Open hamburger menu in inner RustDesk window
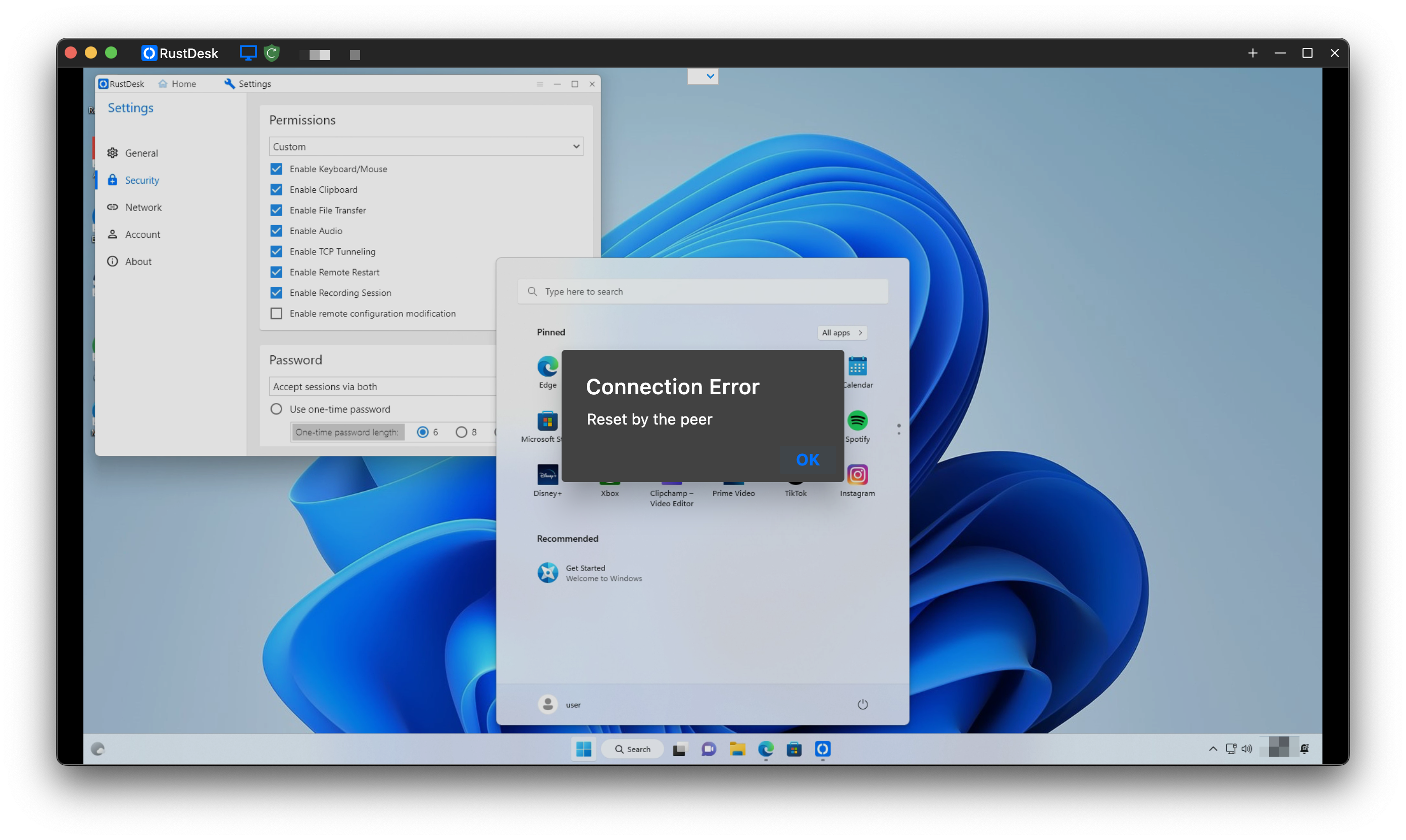The image size is (1406, 840). click(x=540, y=84)
